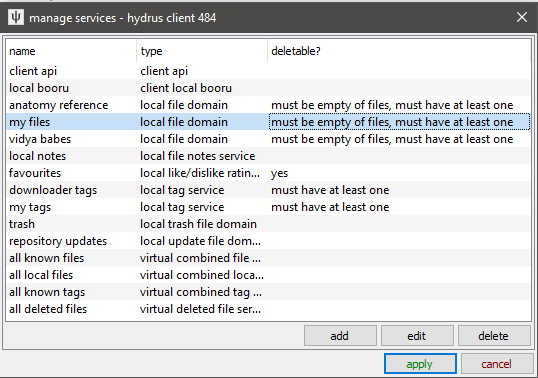
Task: Click the deletable? column header
Action: [x=399, y=51]
